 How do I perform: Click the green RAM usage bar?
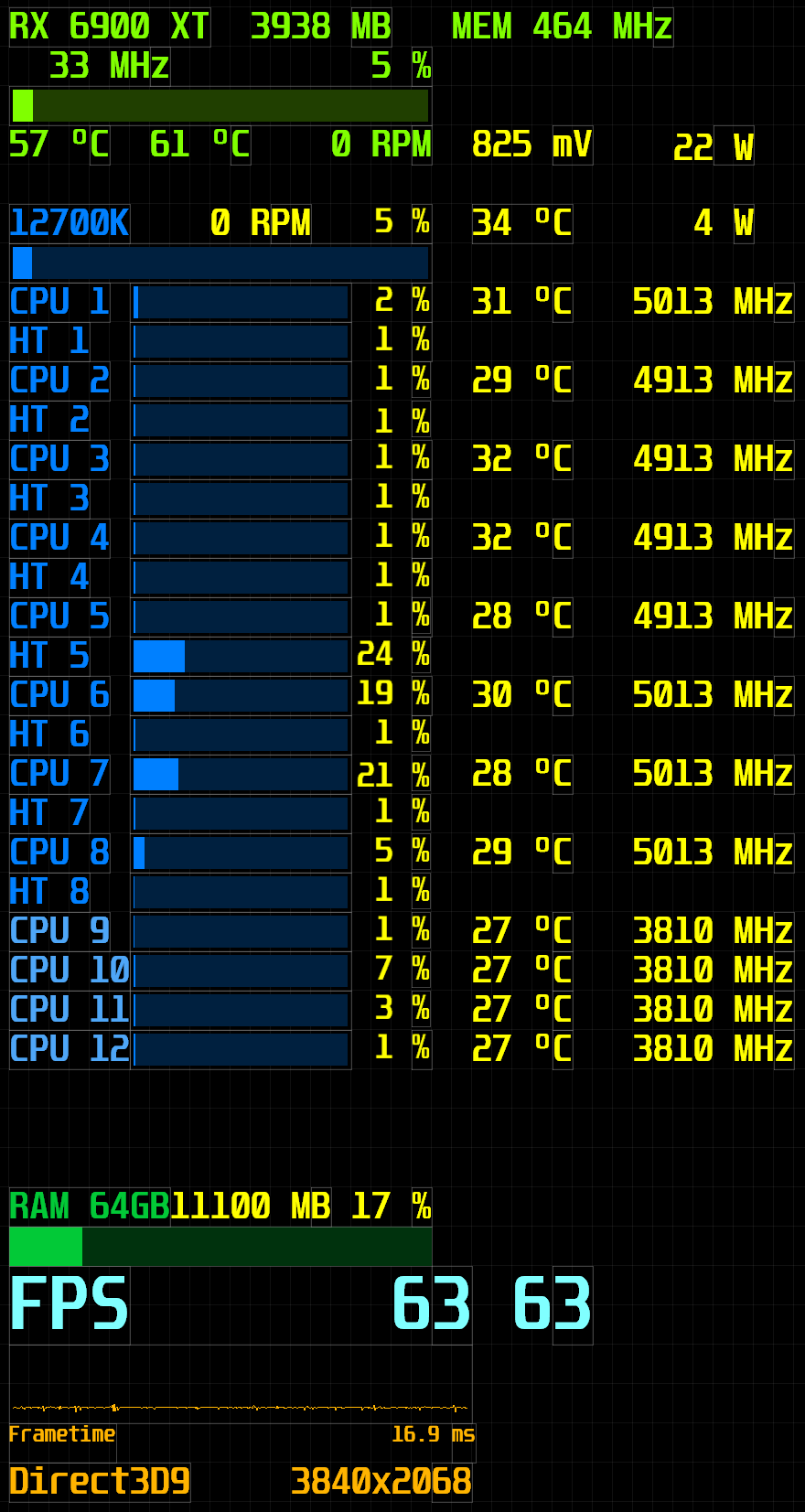[x=220, y=1246]
